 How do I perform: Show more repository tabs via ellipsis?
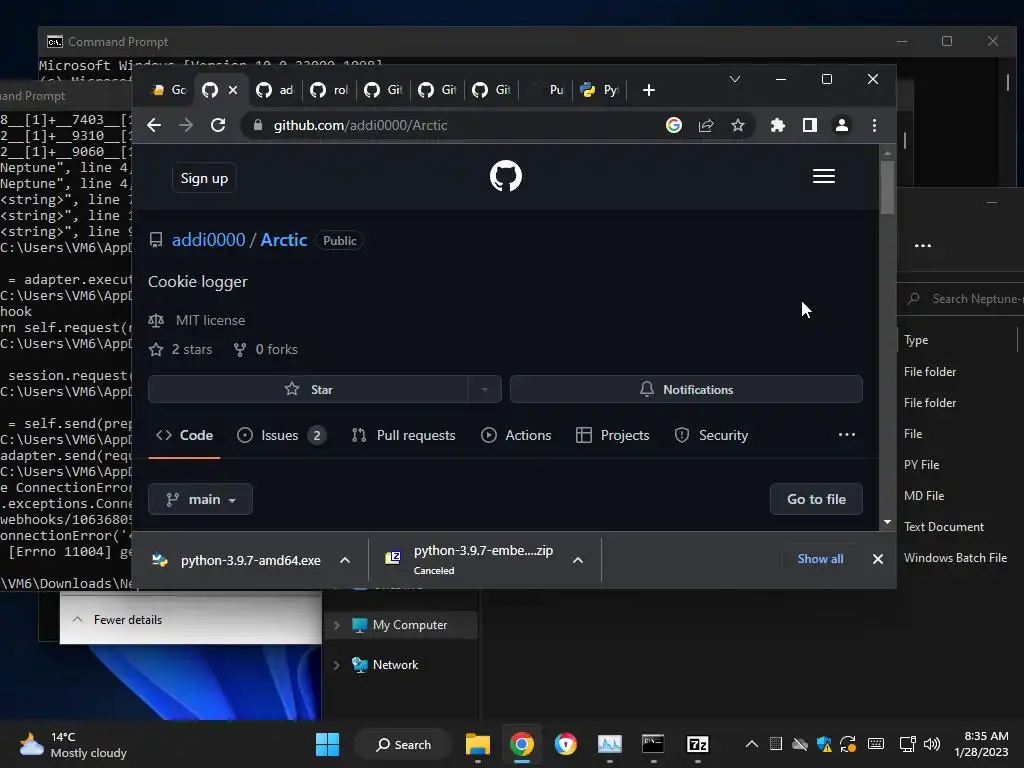[x=846, y=435]
